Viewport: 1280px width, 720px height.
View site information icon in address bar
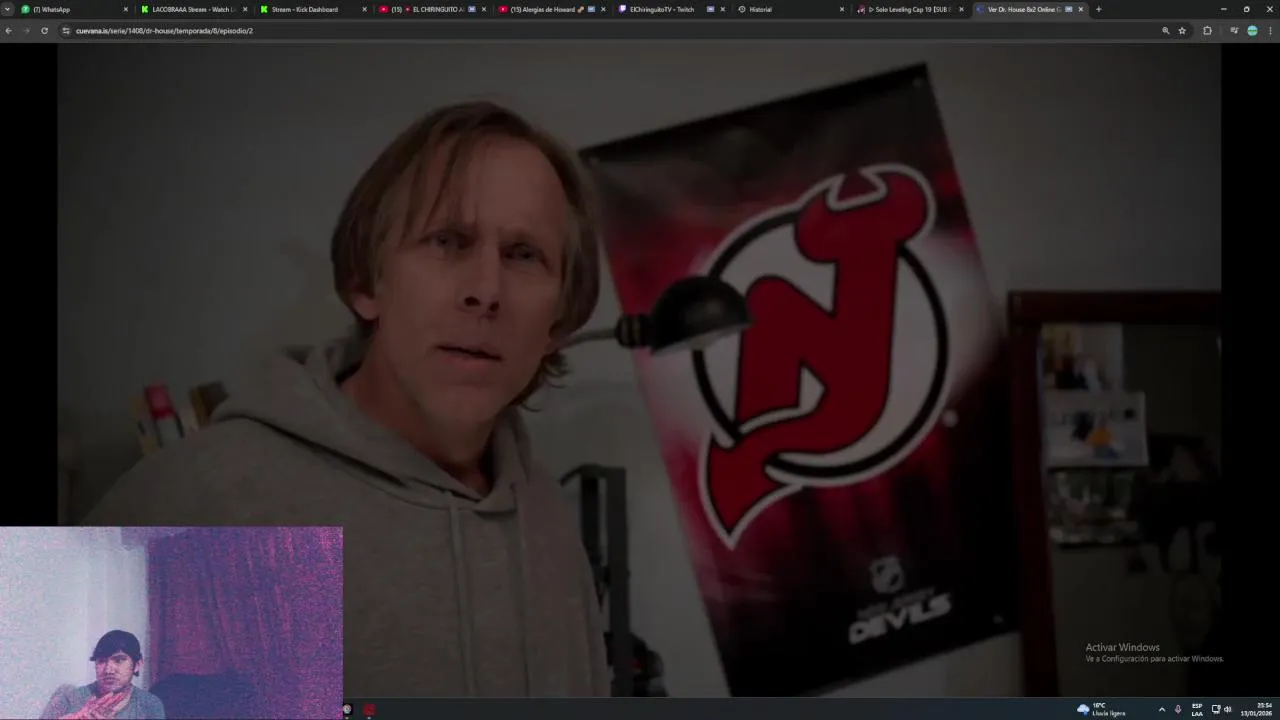pos(66,31)
